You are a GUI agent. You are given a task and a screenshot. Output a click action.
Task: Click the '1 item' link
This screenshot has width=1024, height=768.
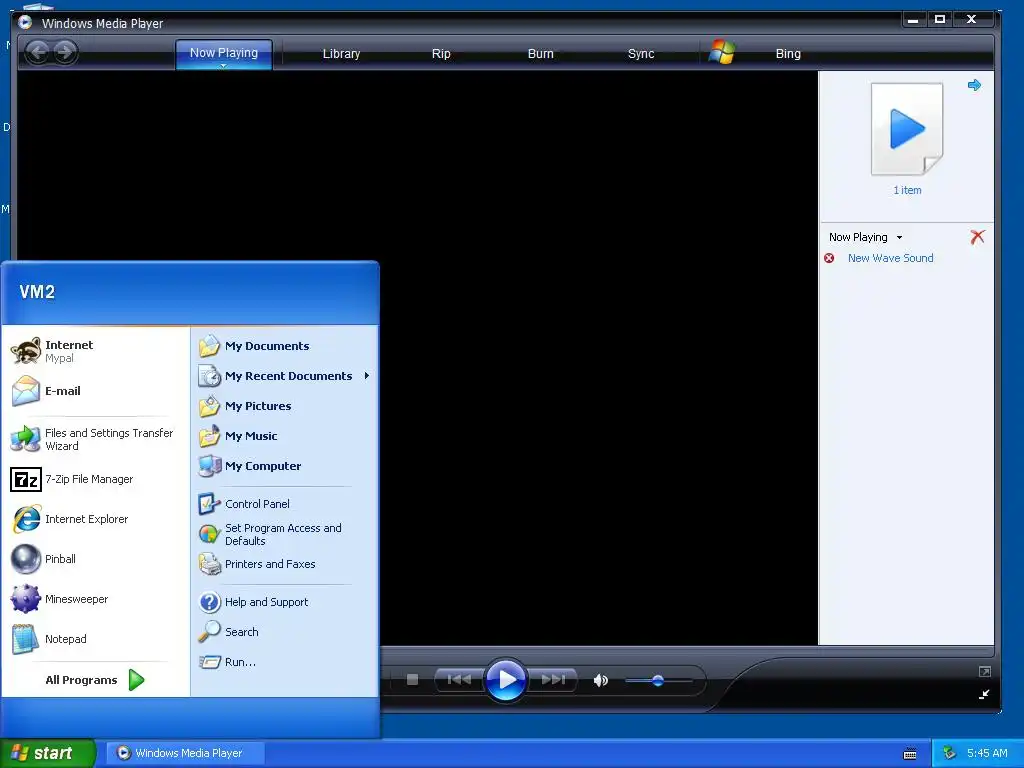click(907, 190)
